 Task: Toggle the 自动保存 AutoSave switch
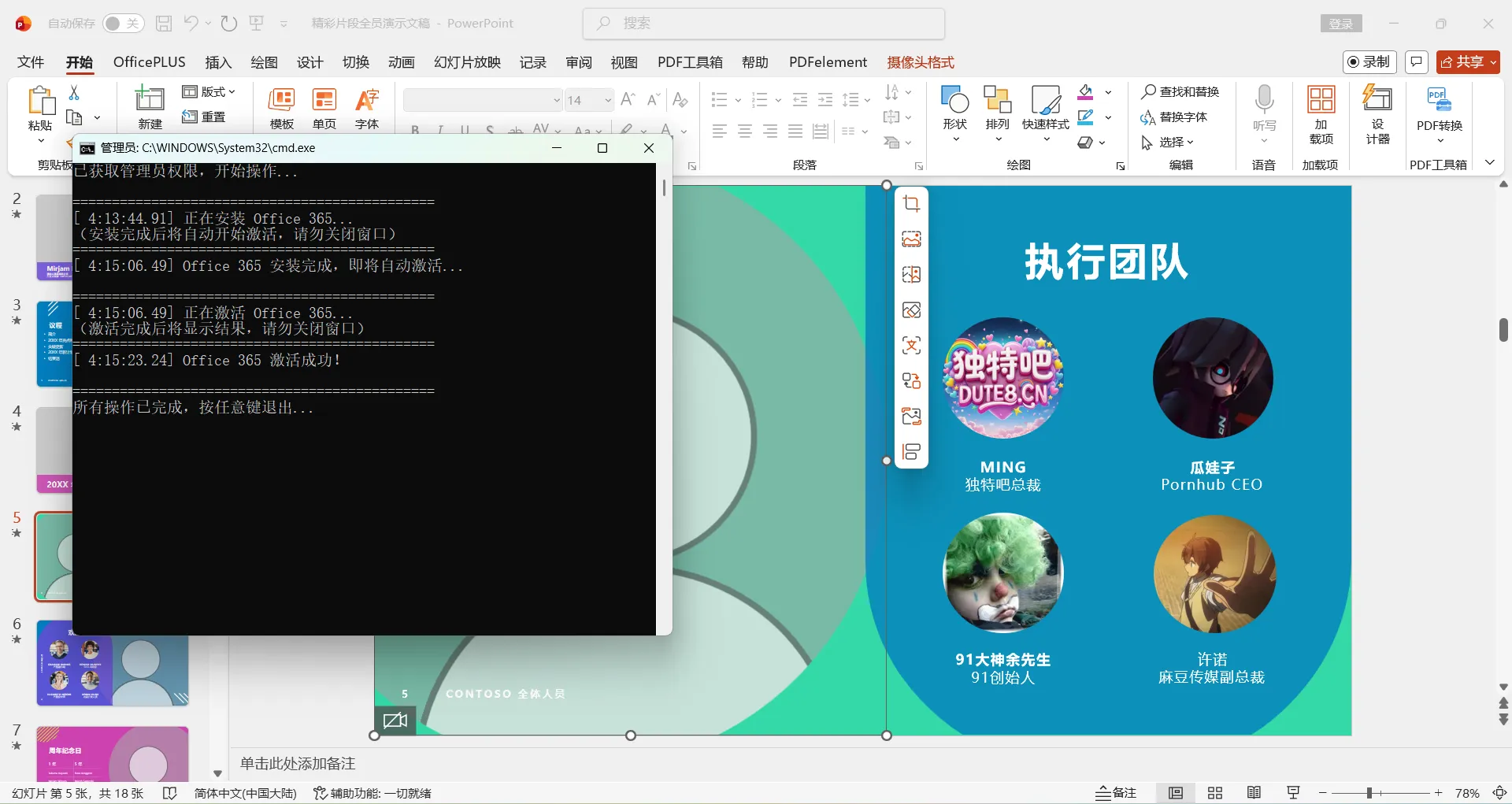tap(123, 23)
